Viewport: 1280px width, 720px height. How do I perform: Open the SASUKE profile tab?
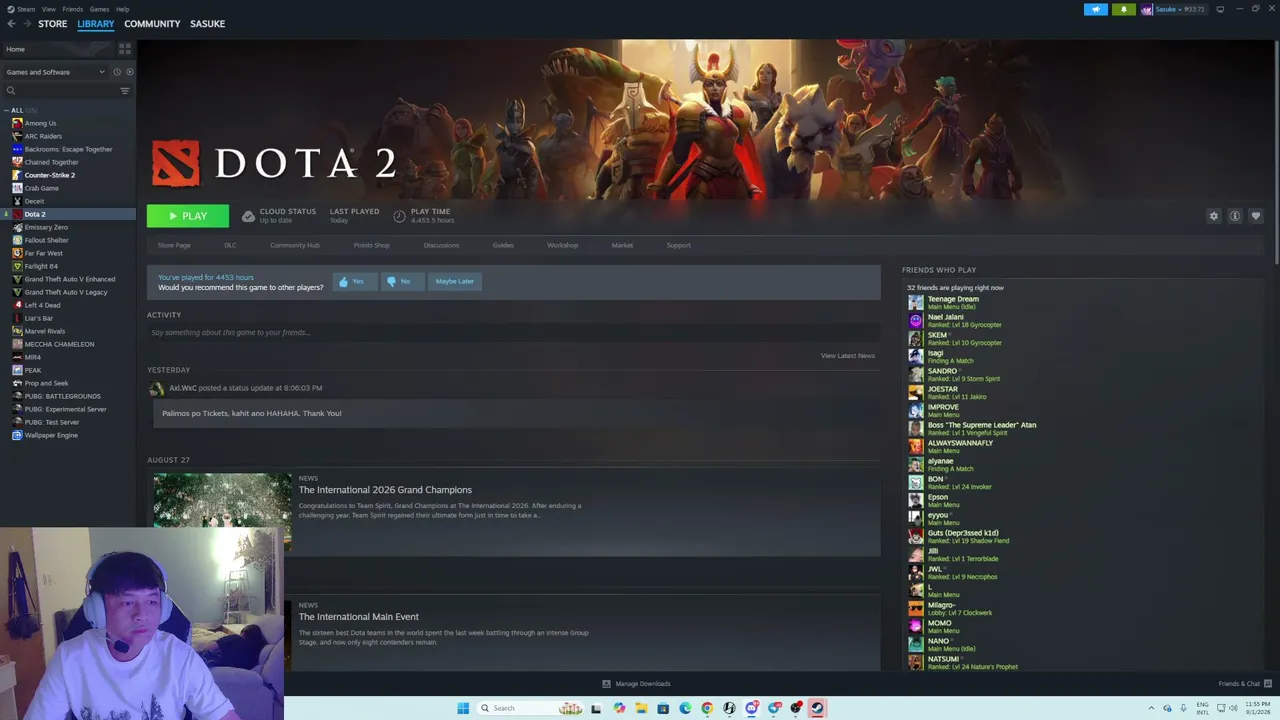(207, 24)
